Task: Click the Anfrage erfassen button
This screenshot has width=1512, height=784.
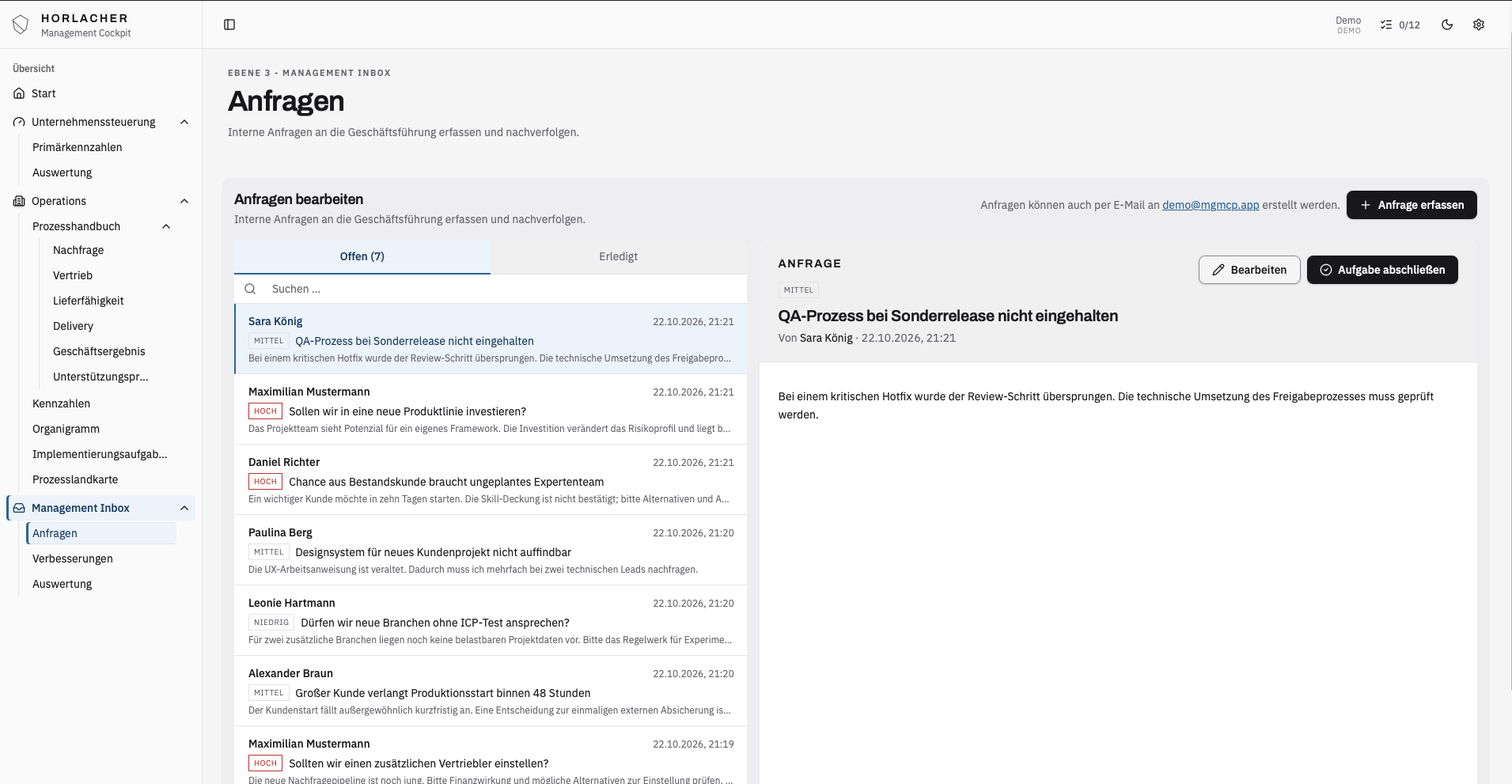Action: click(1412, 205)
